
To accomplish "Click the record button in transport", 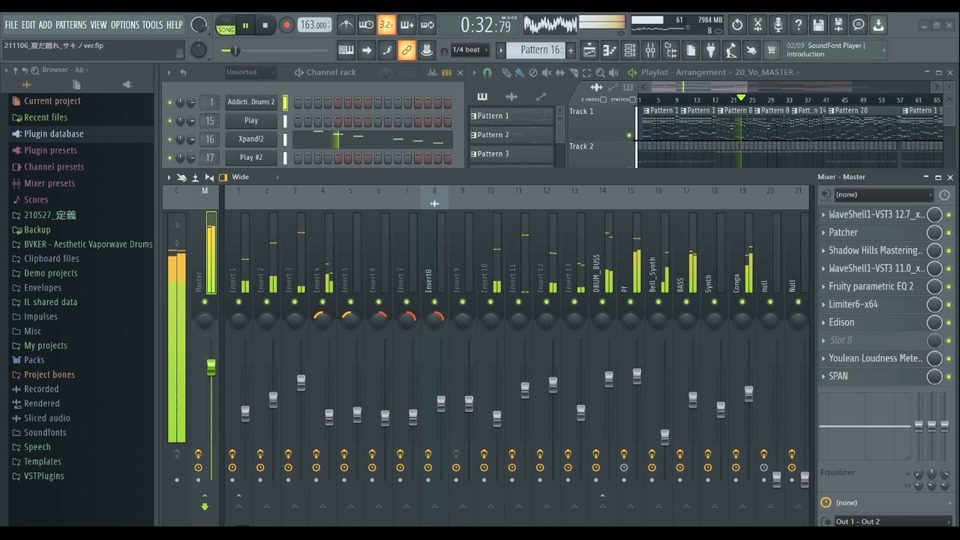I will [x=286, y=25].
